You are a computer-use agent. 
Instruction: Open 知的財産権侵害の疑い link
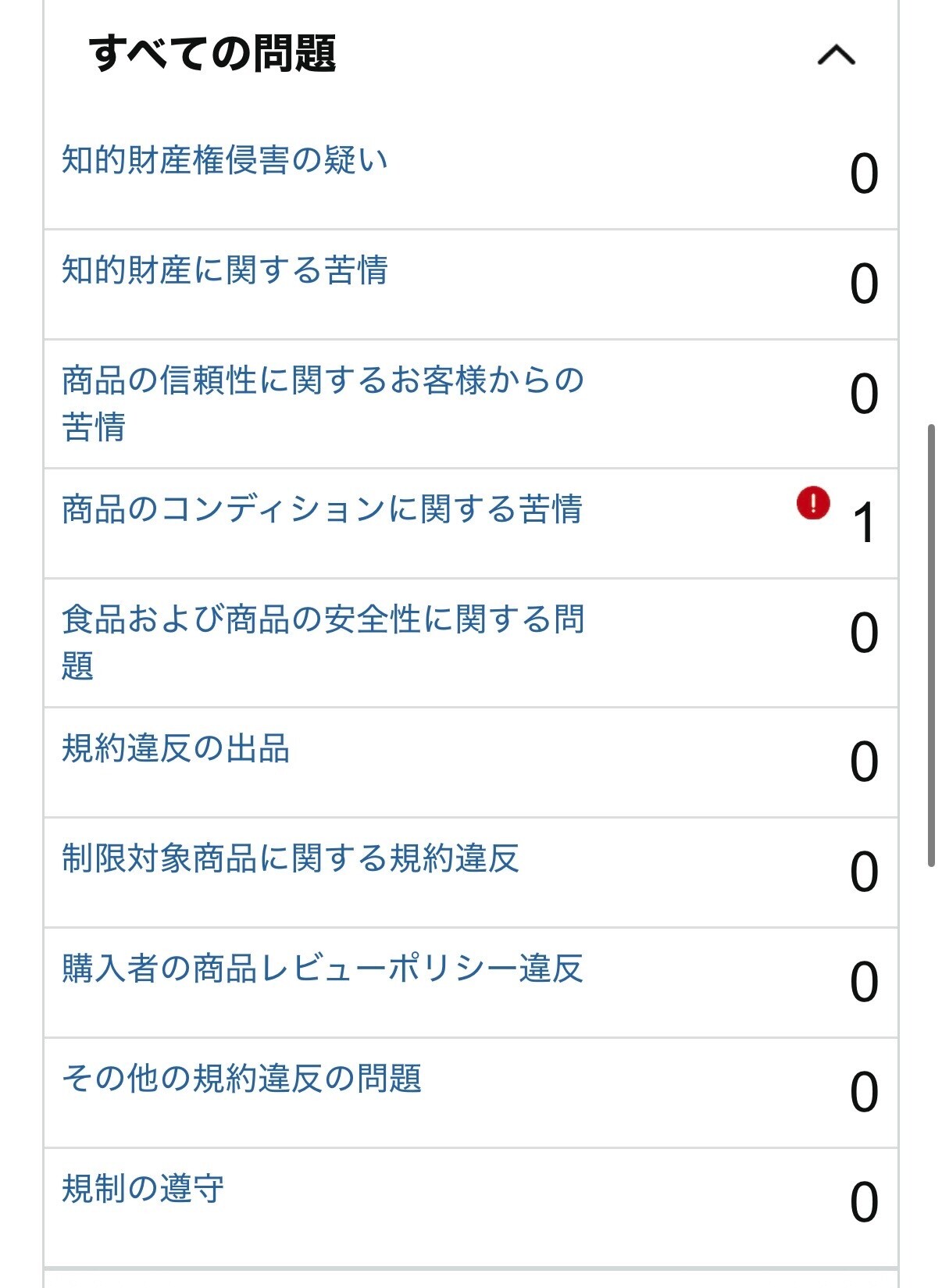click(225, 160)
